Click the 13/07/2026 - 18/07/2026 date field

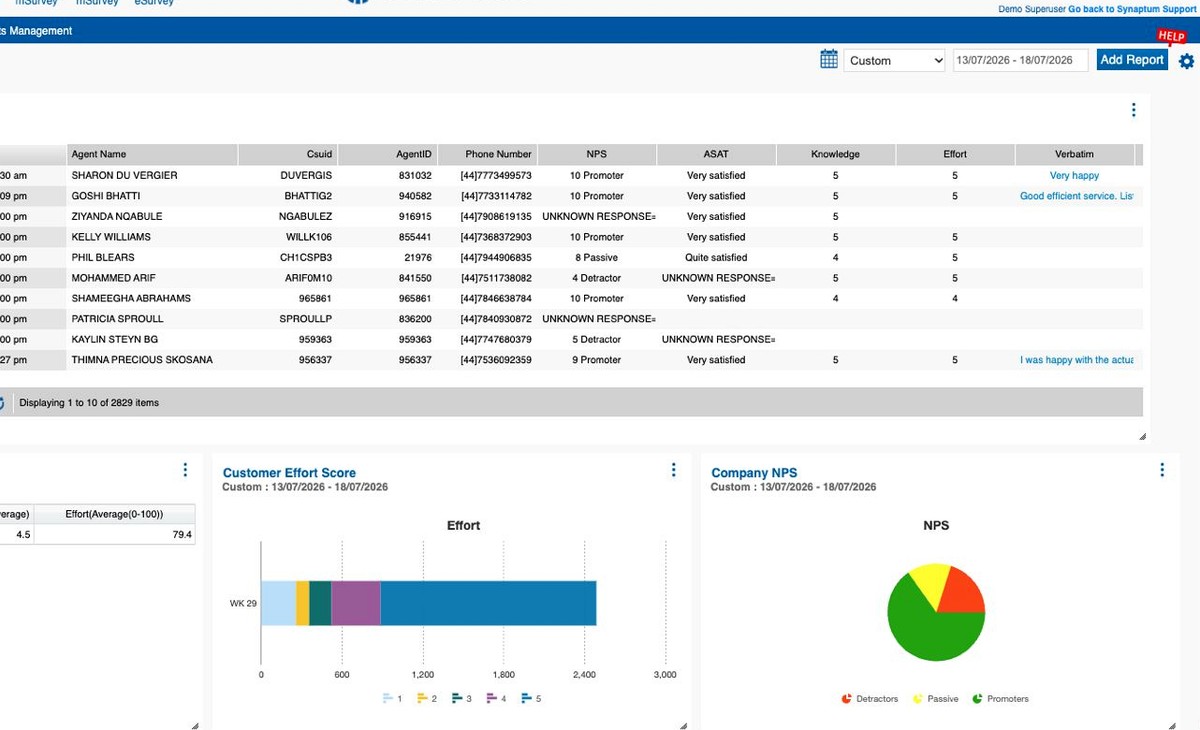click(1021, 60)
